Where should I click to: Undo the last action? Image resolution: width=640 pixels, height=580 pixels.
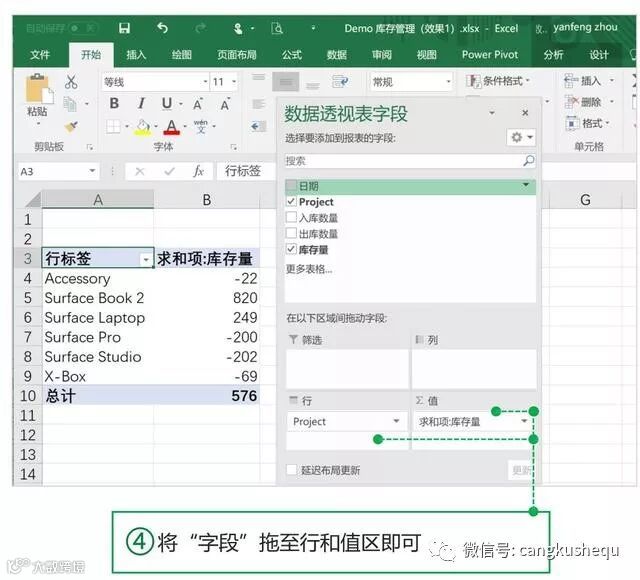tap(162, 28)
